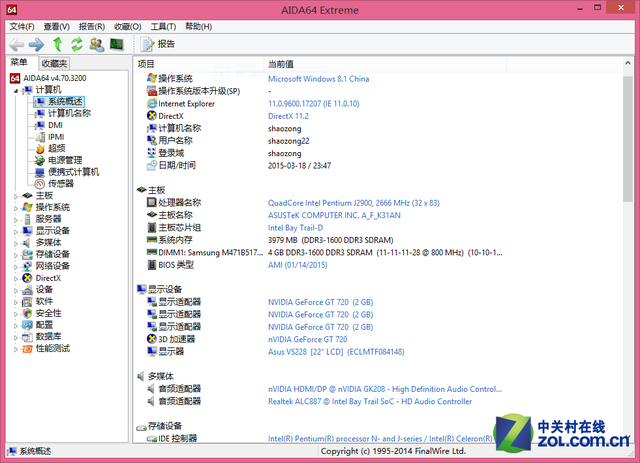The image size is (640, 463).
Task: Click the users icon in toolbar
Action: pos(97,44)
